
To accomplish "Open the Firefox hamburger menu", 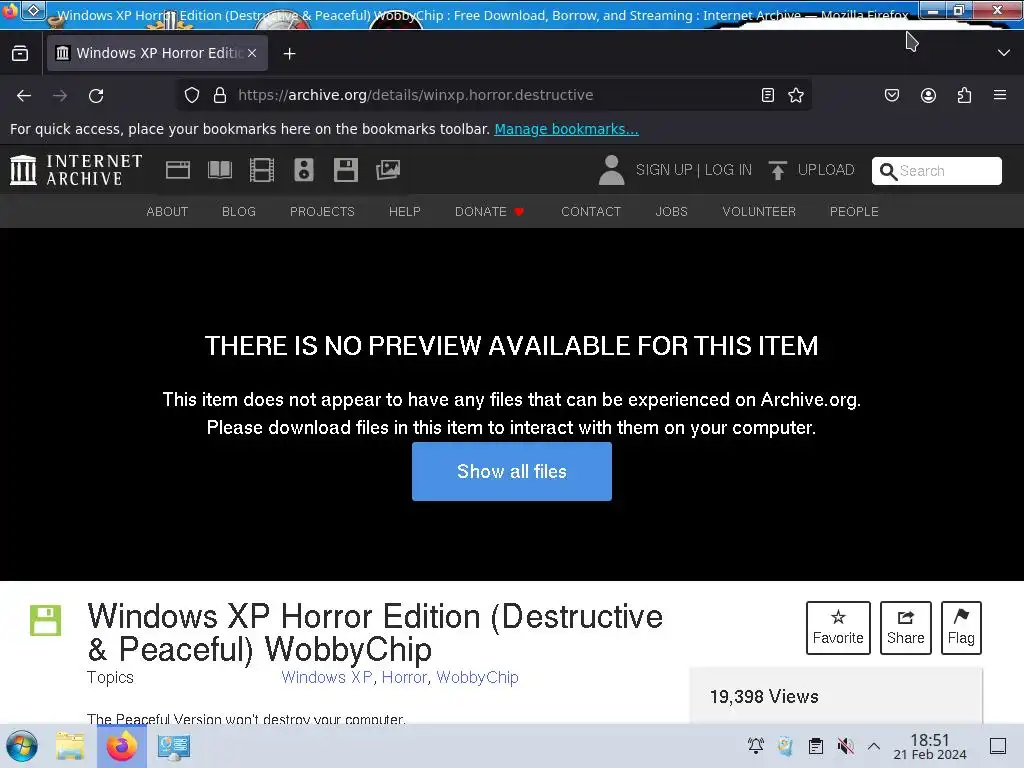I will point(999,95).
